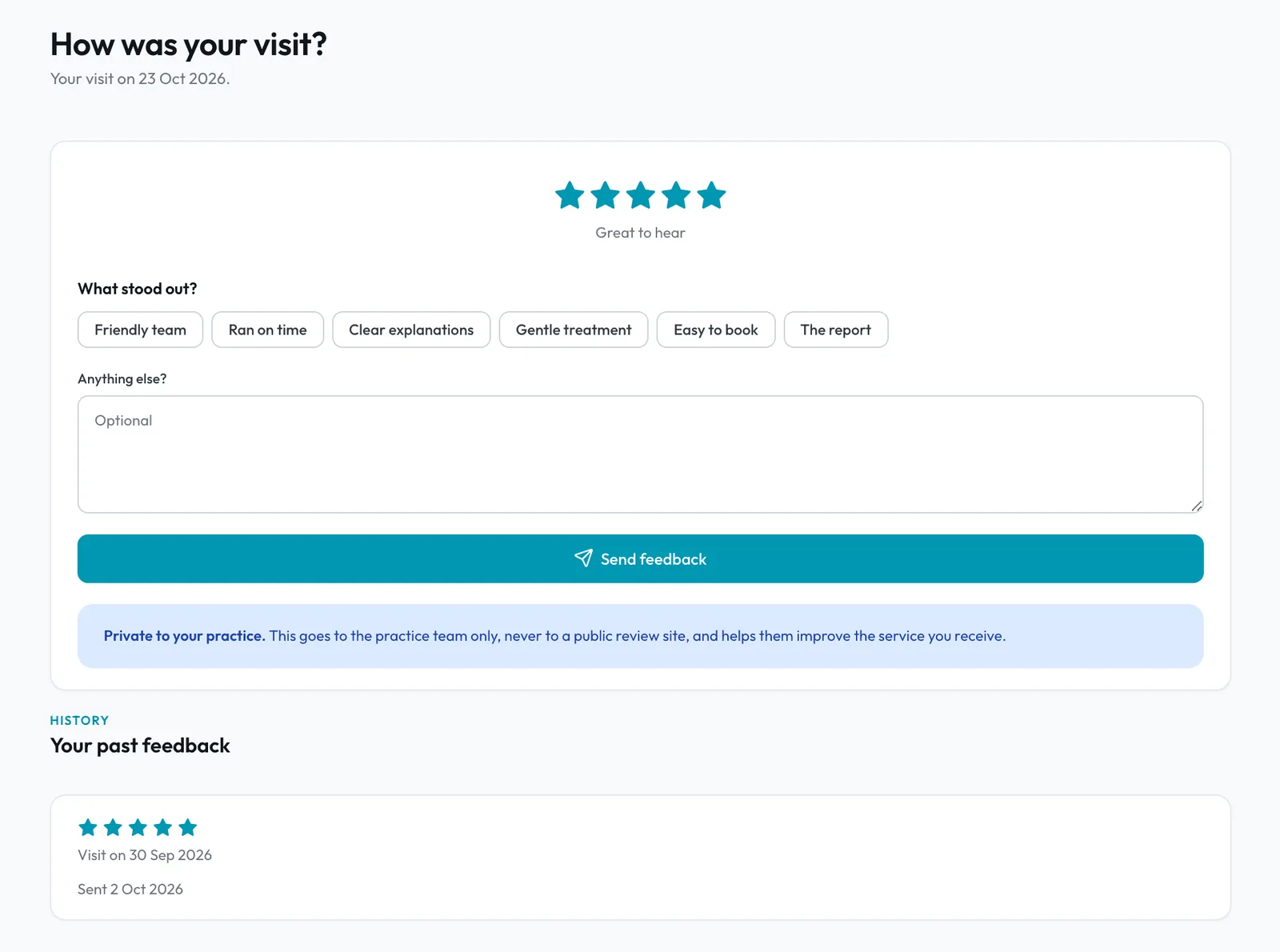Click first star in past feedback card
Image resolution: width=1280 pixels, height=952 pixels.
(x=88, y=827)
